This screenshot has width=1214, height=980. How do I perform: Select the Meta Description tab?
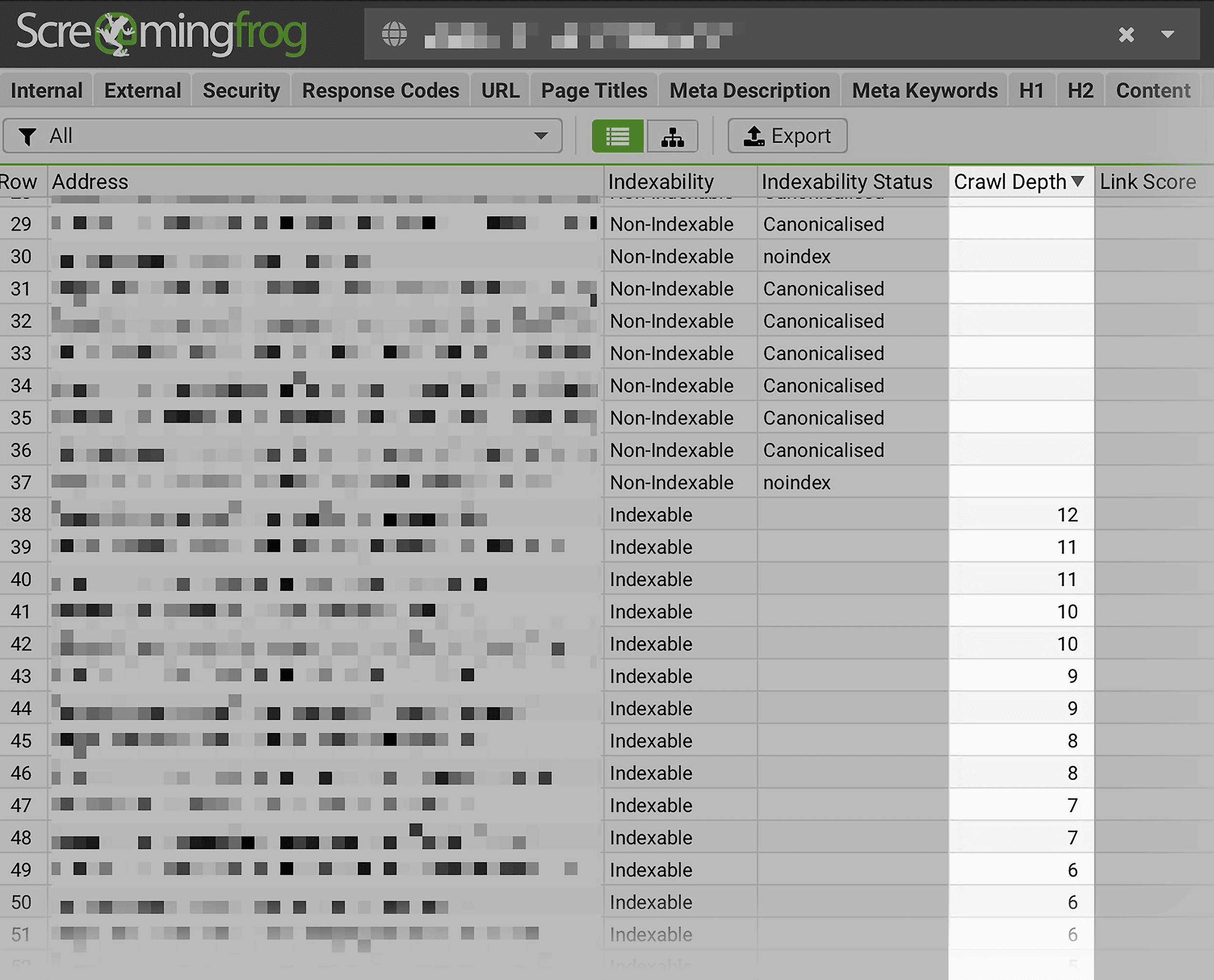(x=751, y=90)
